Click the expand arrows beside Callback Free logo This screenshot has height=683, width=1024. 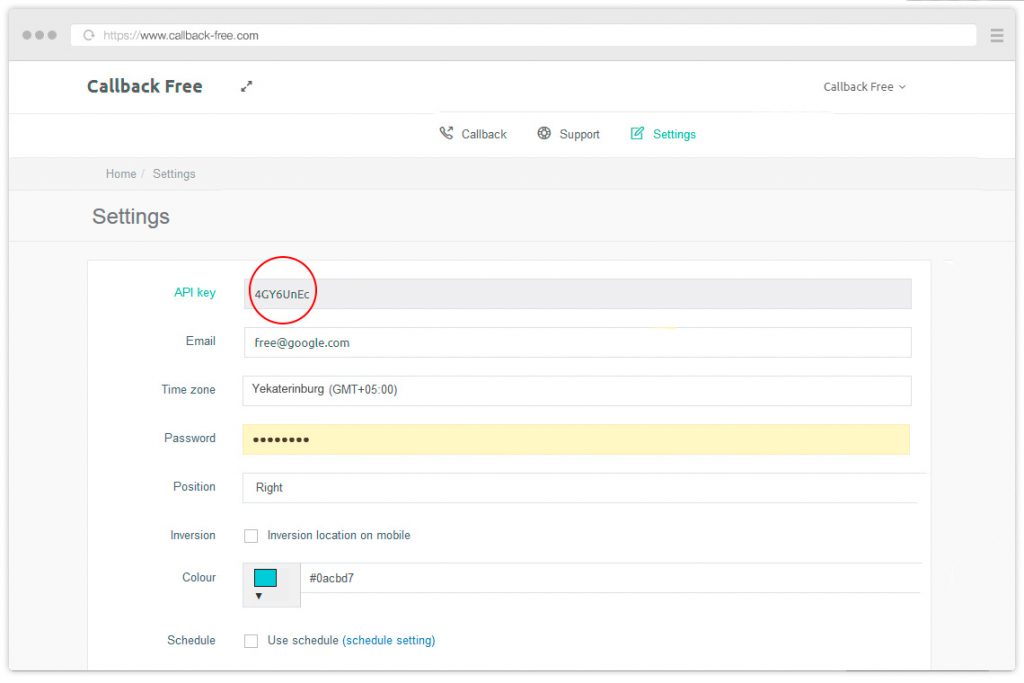tap(246, 86)
